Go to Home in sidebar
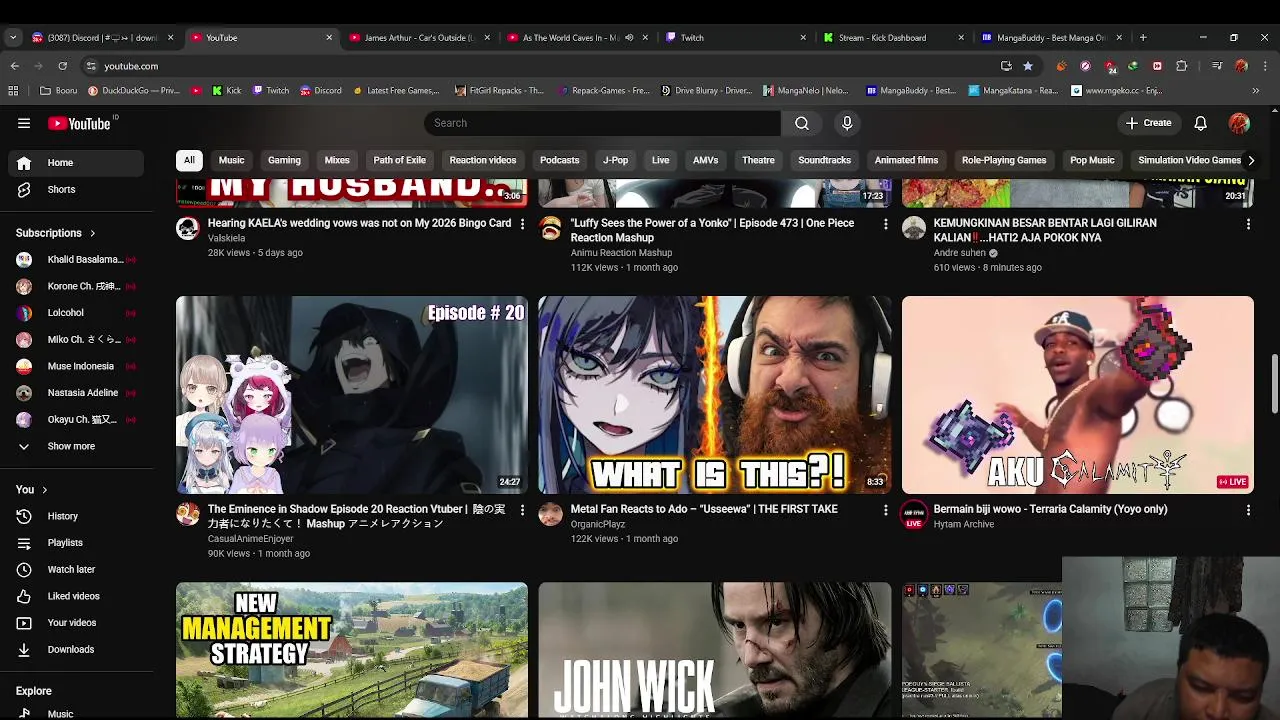The height and width of the screenshot is (720, 1280). click(78, 162)
